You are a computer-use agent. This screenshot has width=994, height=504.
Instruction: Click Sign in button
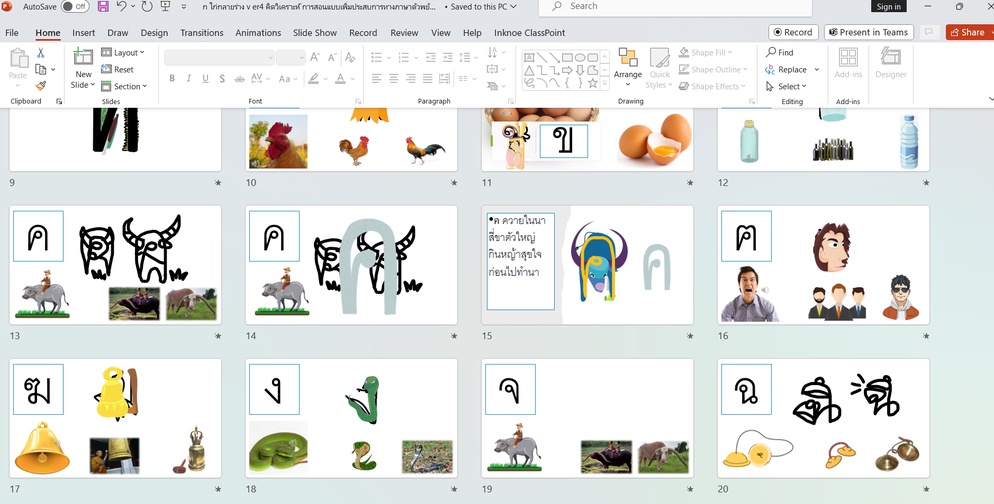888,6
